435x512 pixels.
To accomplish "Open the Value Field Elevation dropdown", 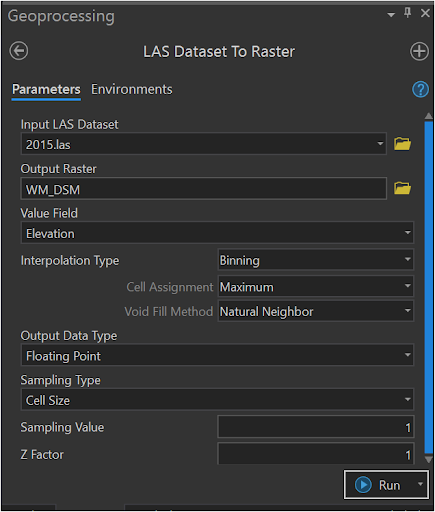I will click(217, 233).
